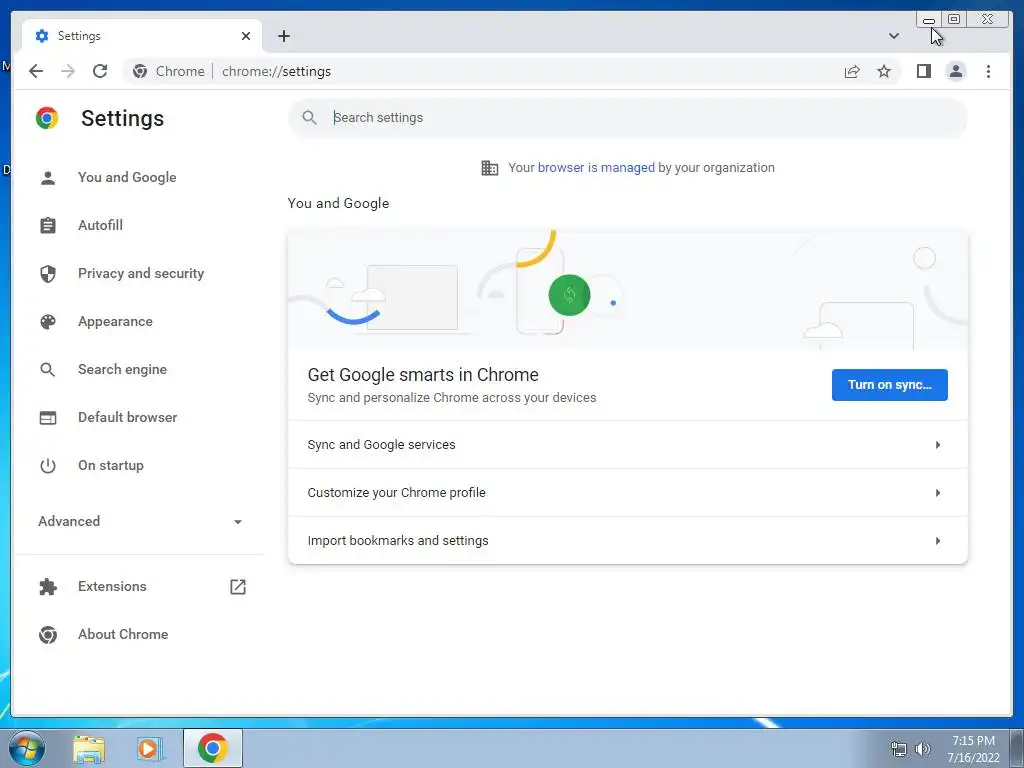Open the 'browser is managed' link
The width and height of the screenshot is (1024, 768).
click(x=596, y=168)
